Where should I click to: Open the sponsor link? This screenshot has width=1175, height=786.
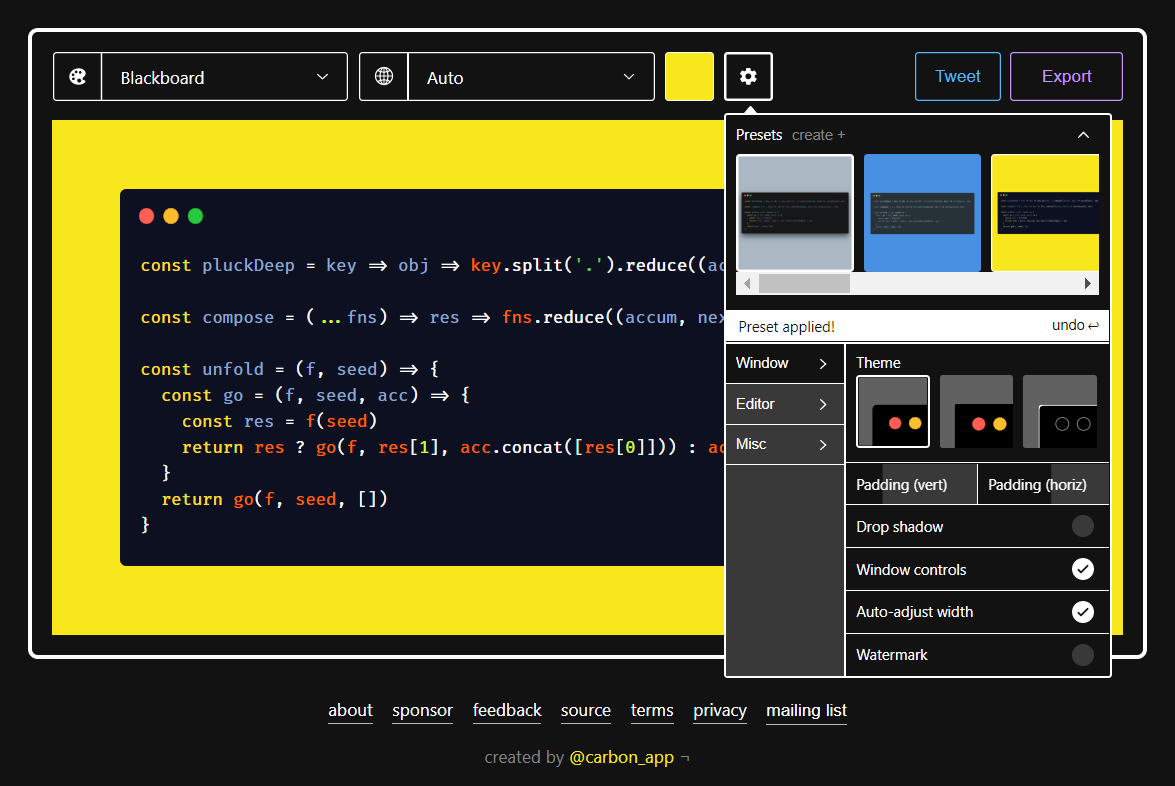pos(423,710)
